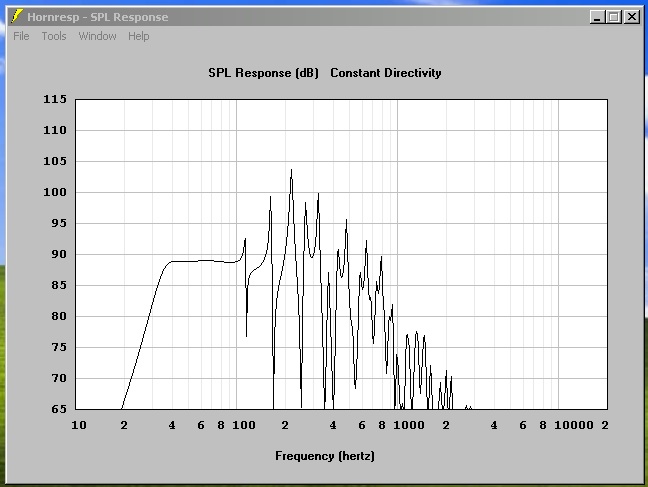Click the 'SPL Response (dB)' chart title
648x487 pixels.
[x=263, y=73]
